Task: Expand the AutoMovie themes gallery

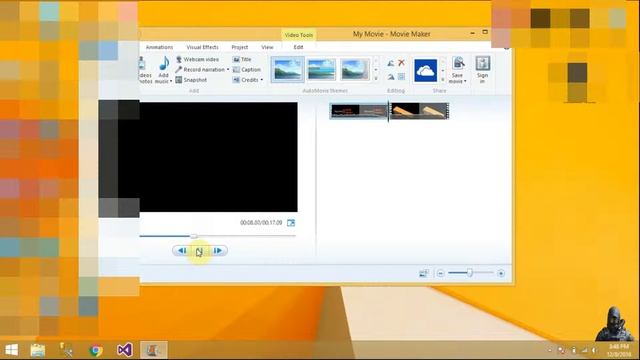Action: [376, 78]
